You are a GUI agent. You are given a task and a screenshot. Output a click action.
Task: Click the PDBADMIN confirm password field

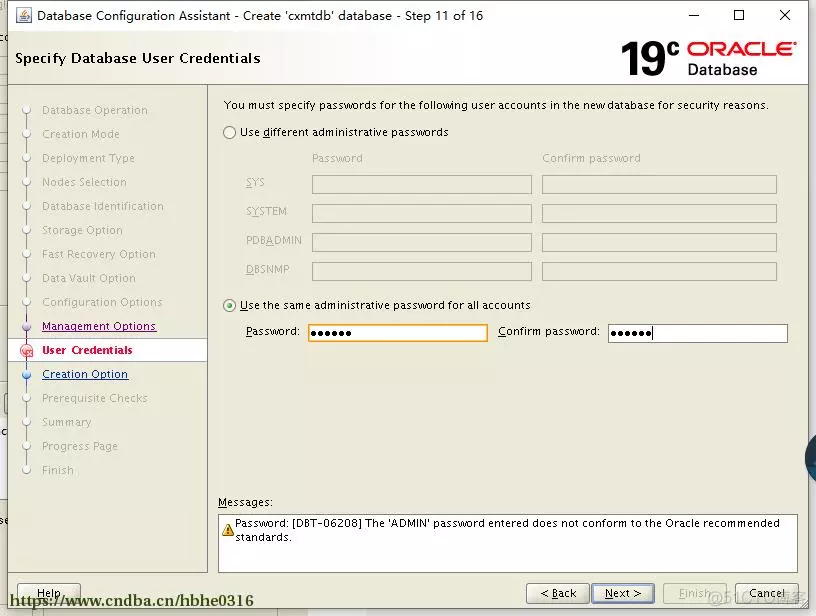pos(659,242)
